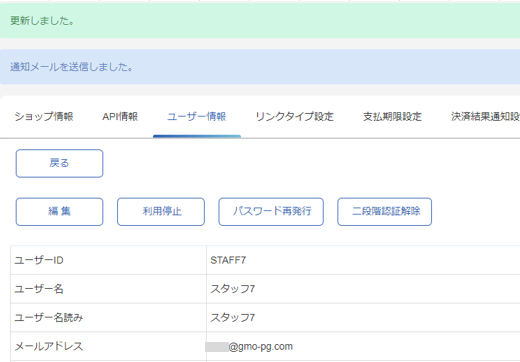Click the メールアドレス row label

(49, 346)
